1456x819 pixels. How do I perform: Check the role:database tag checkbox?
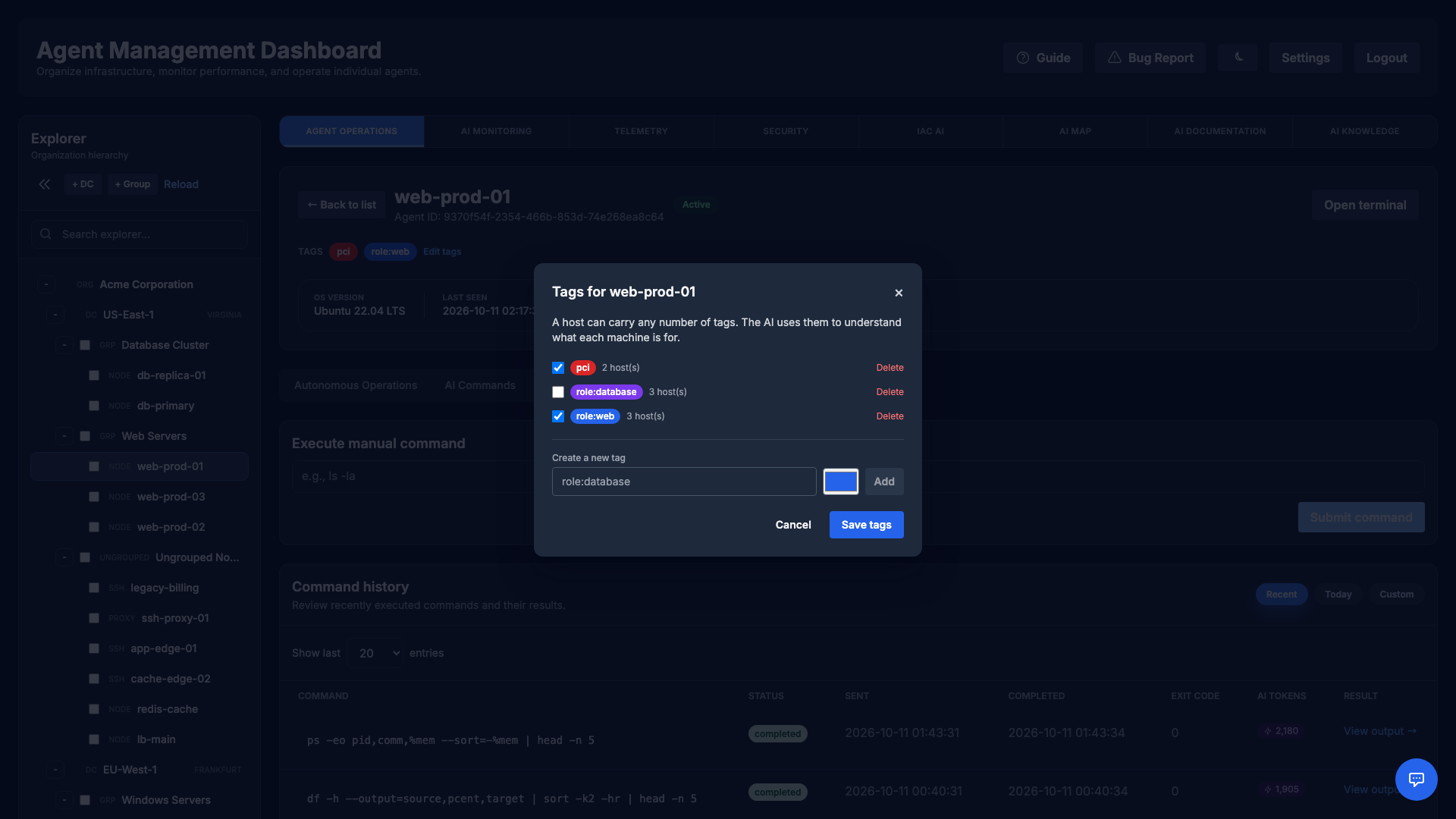point(558,392)
